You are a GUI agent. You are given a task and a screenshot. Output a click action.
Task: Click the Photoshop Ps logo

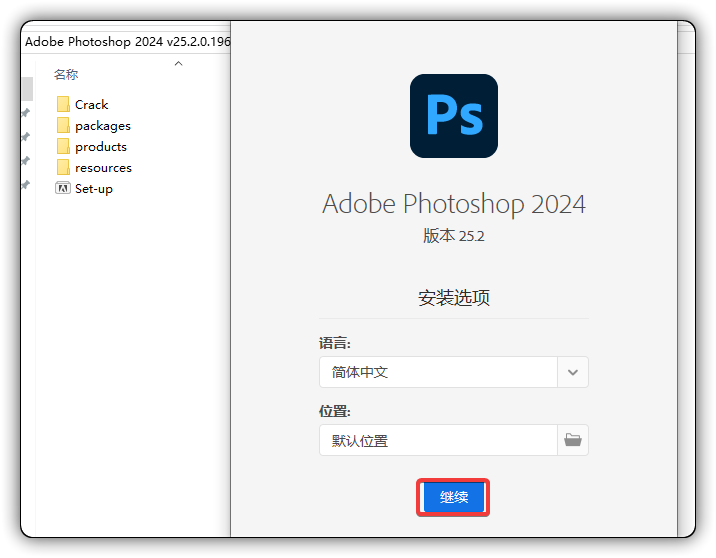(x=454, y=116)
